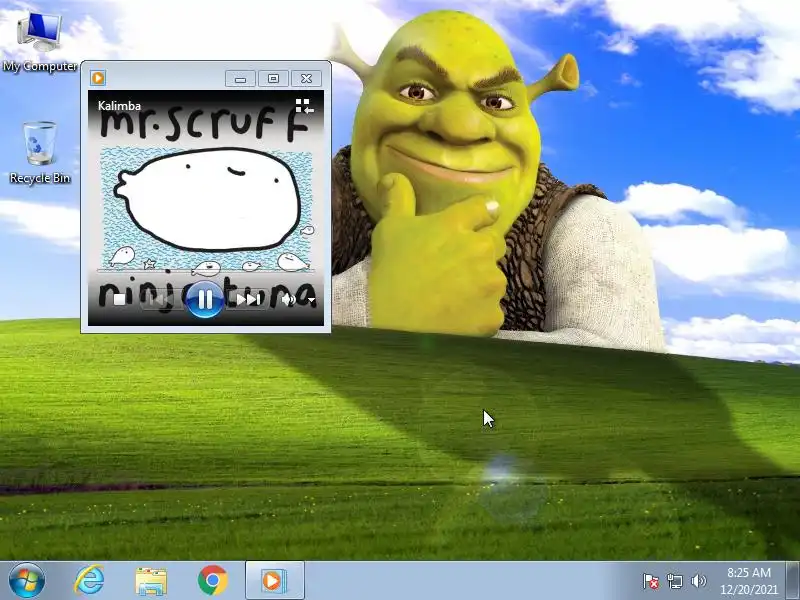Open the volume dropdown arrow

311,300
